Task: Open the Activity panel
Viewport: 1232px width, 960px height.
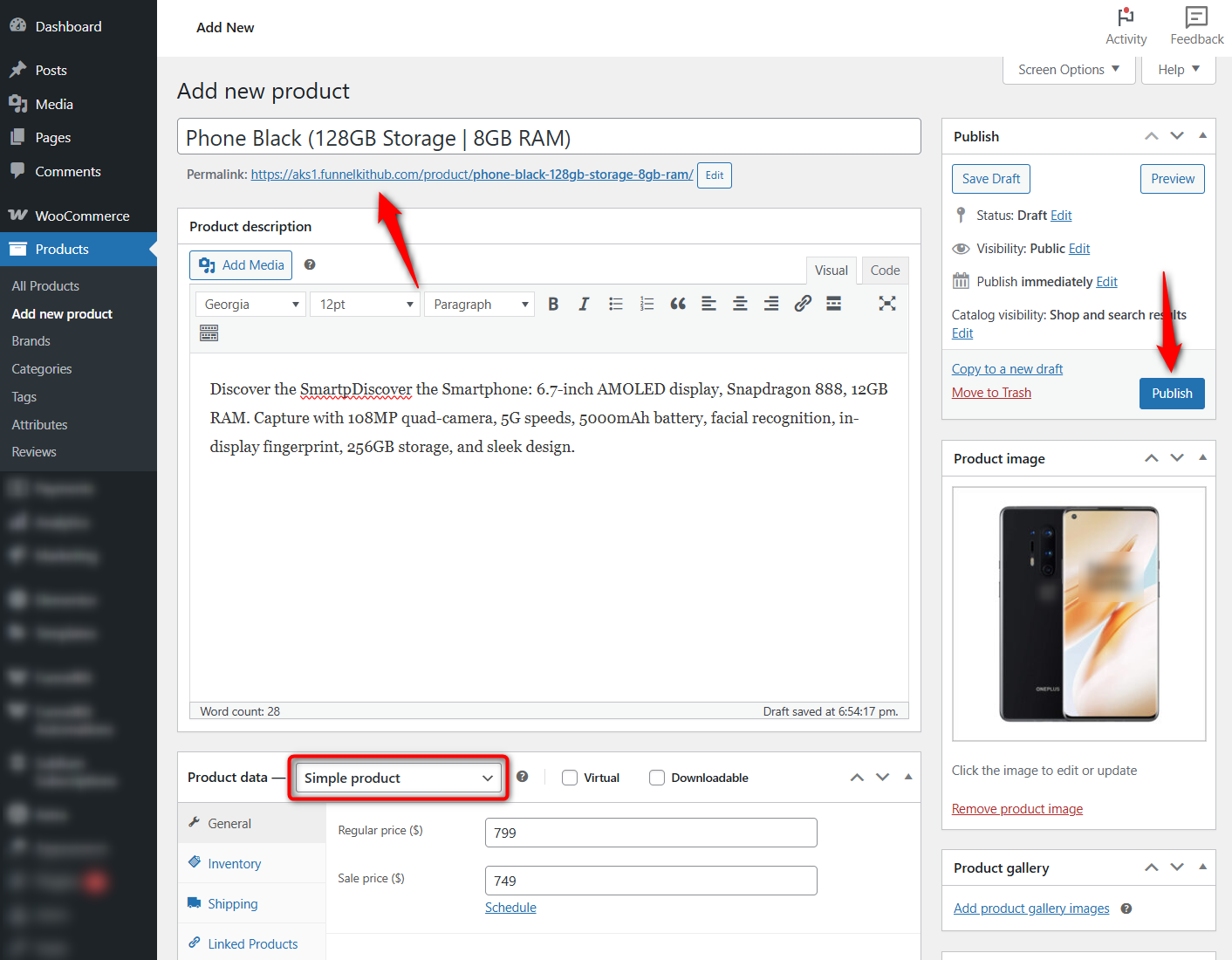Action: point(1126,24)
